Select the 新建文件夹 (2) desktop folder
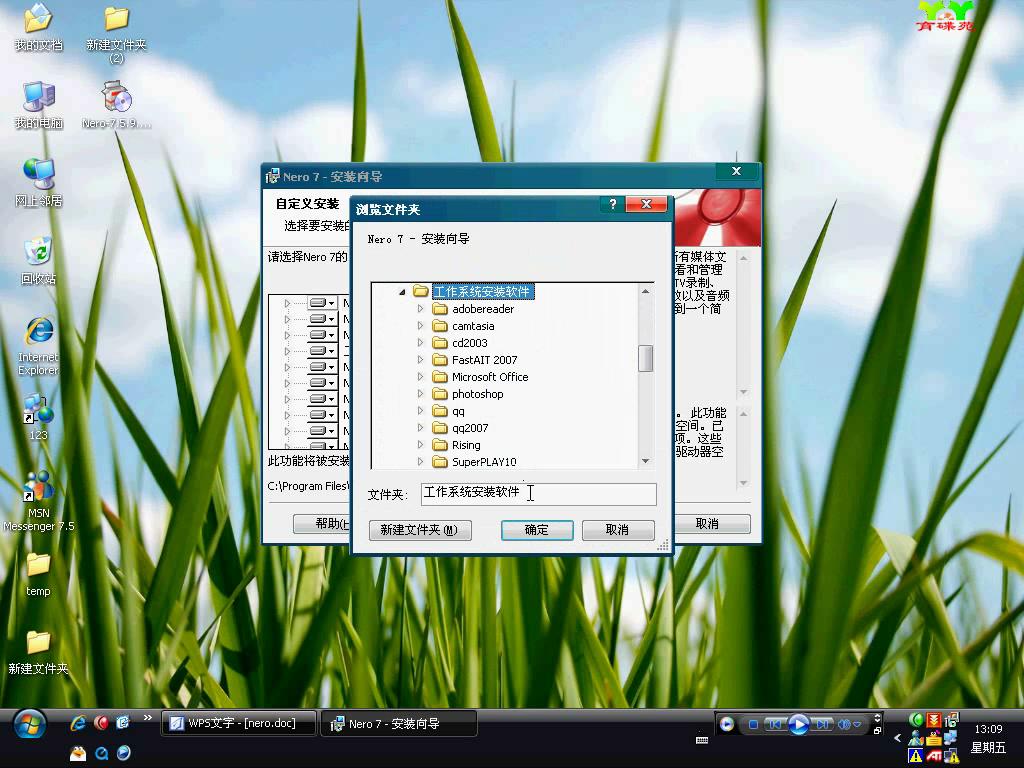 (x=116, y=34)
